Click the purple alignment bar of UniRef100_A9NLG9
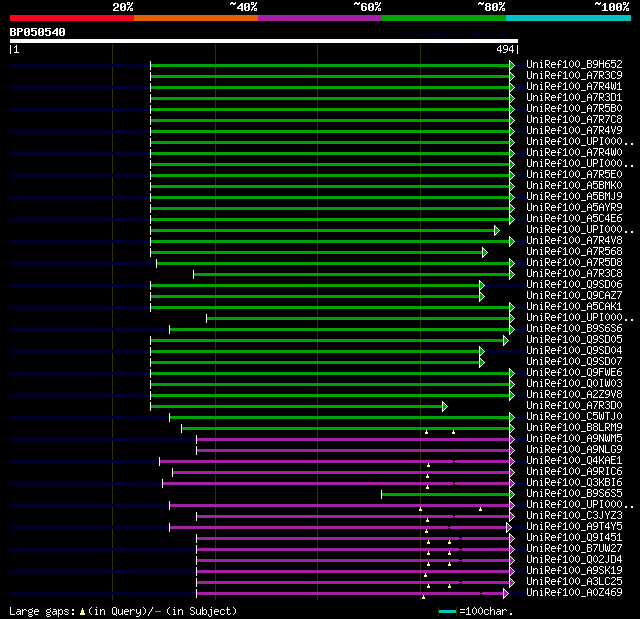 (353, 450)
